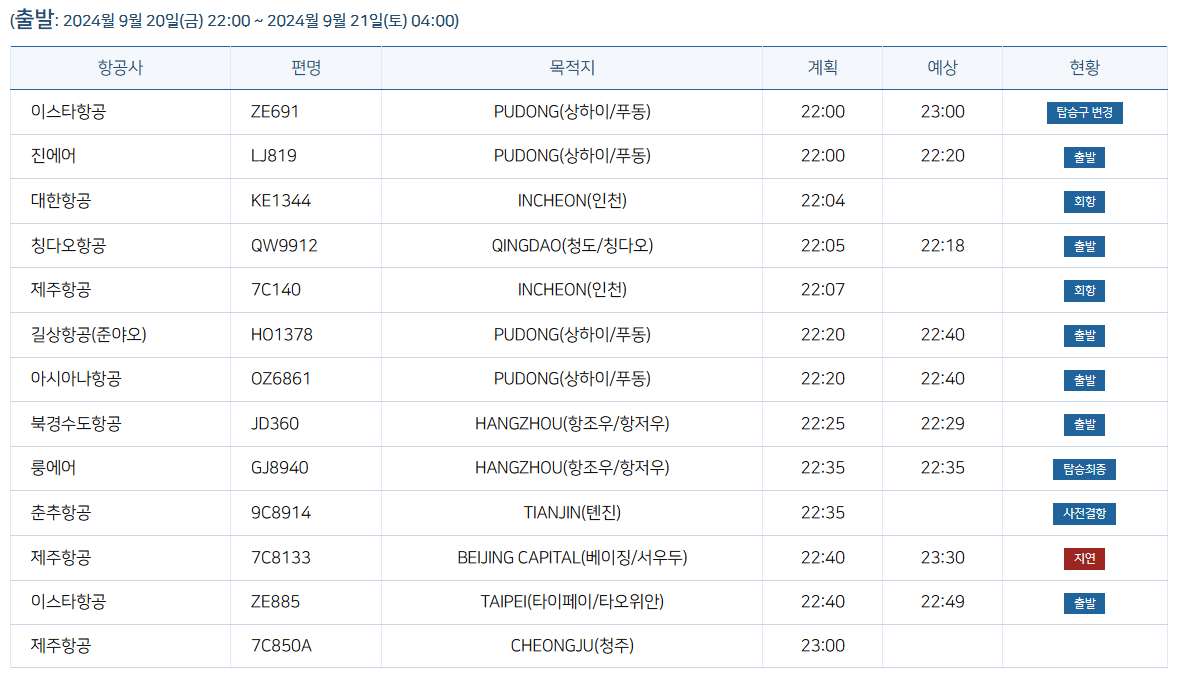
Task: Select flight number GJ8940
Action: pos(280,468)
